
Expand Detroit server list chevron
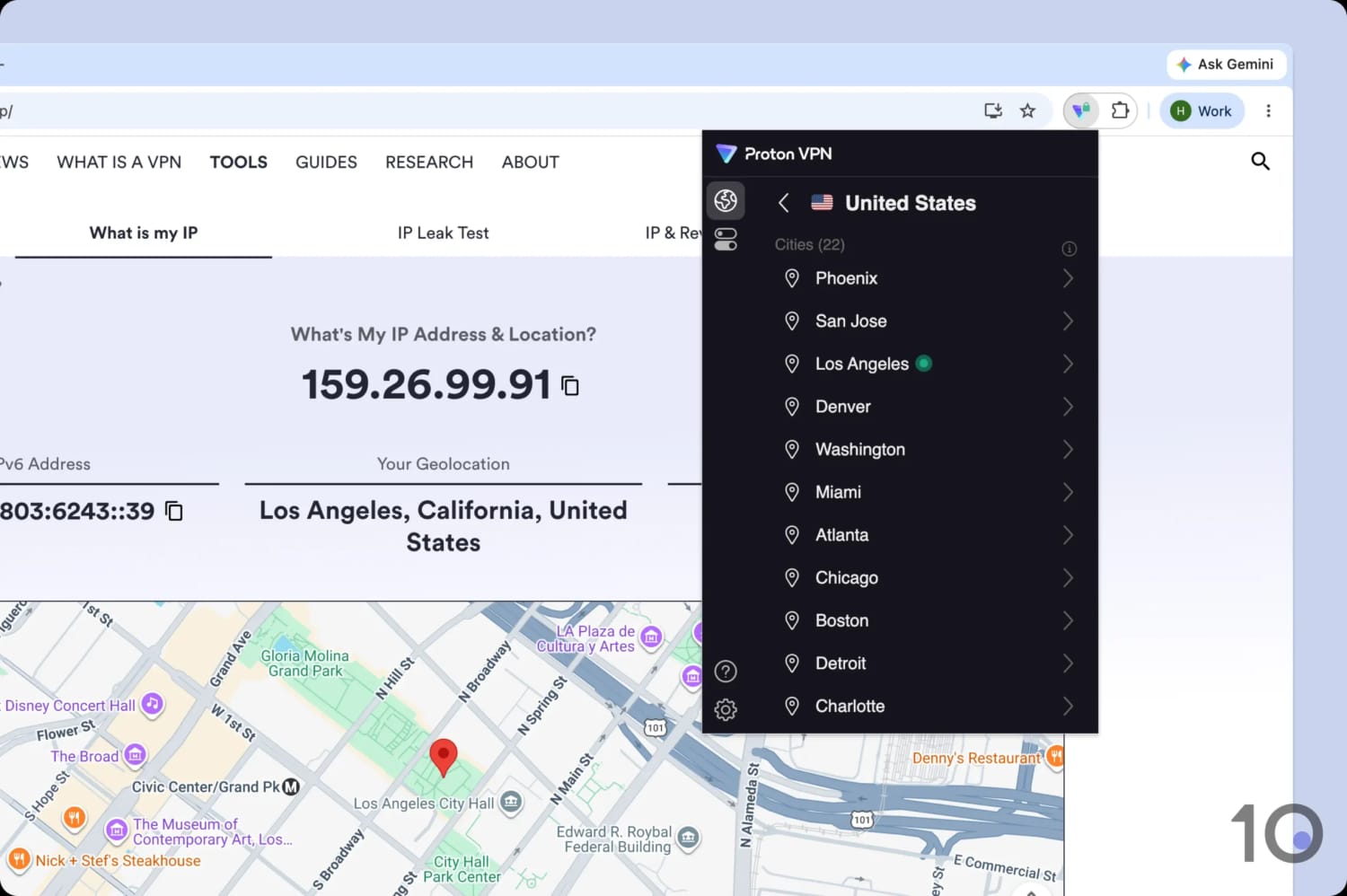tap(1068, 663)
